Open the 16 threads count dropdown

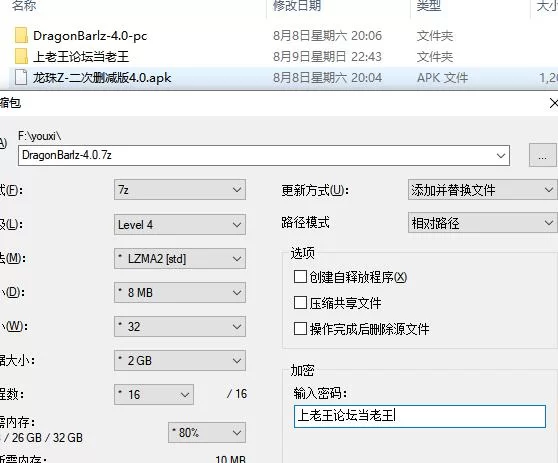[154, 394]
